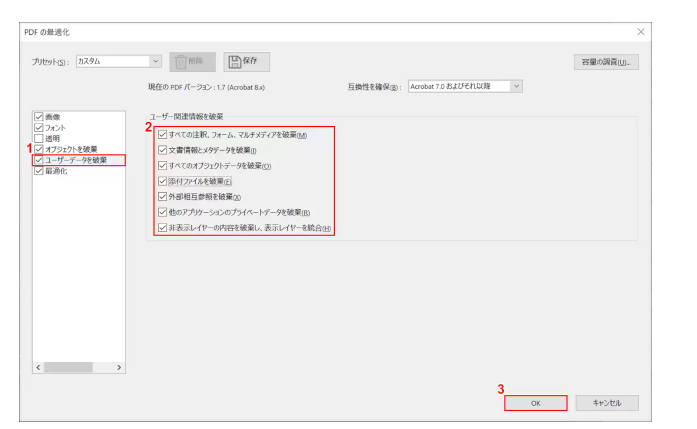Select オブジェクトを破棄 in the left list
Image resolution: width=697 pixels, height=429 pixels.
pos(71,149)
